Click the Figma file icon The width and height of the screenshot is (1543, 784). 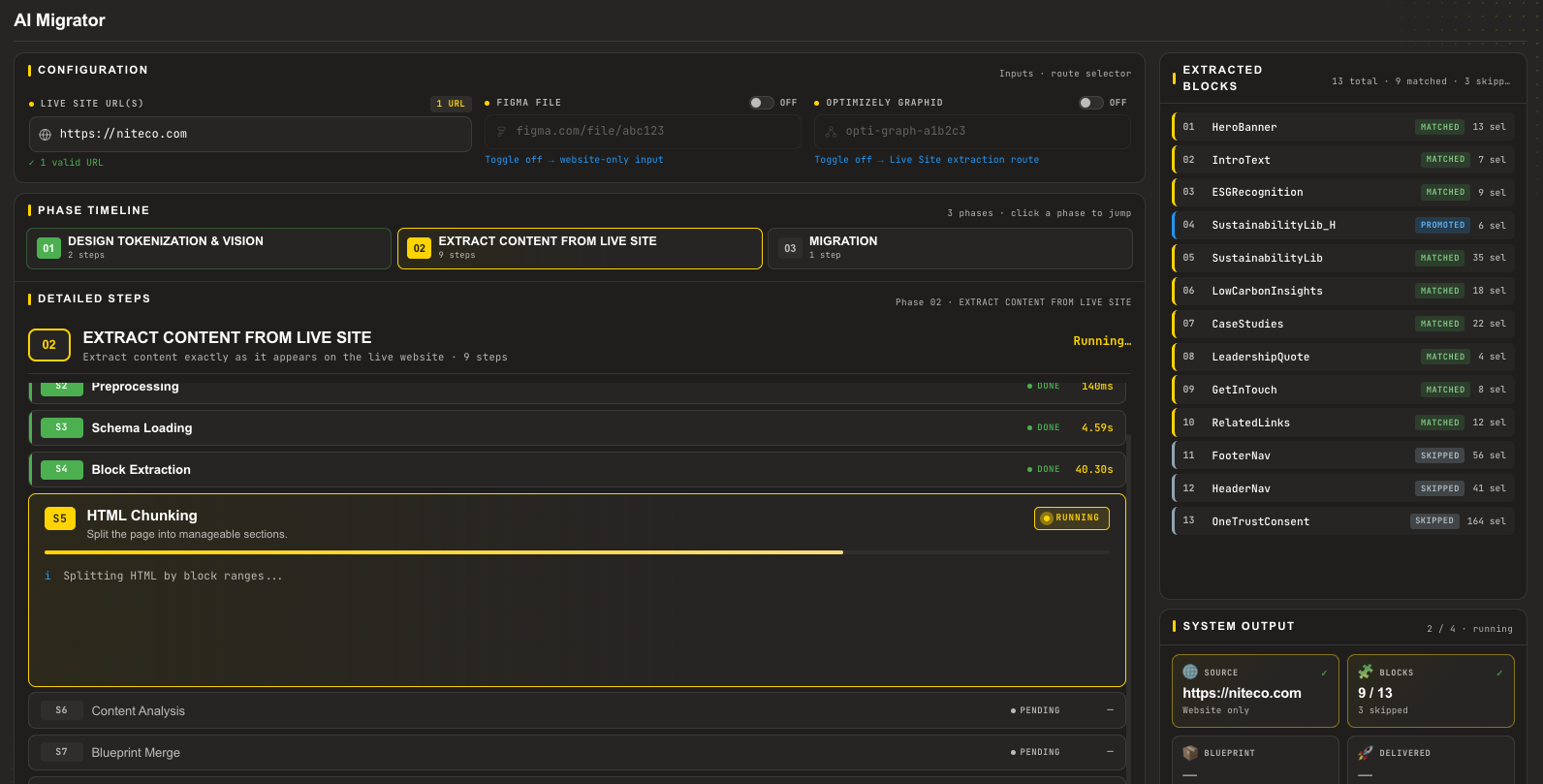(x=501, y=131)
